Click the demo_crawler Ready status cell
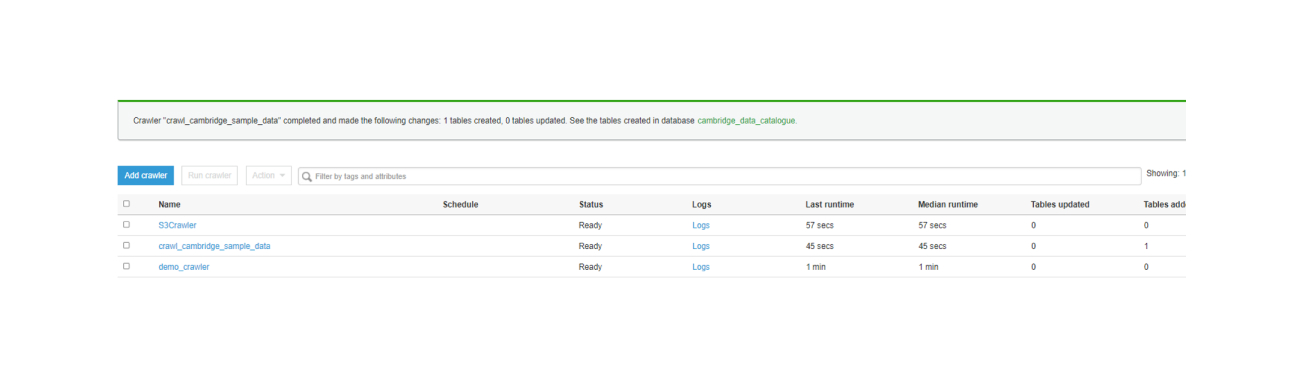Screen dimensions: 1290x382 pyautogui.click(x=590, y=267)
